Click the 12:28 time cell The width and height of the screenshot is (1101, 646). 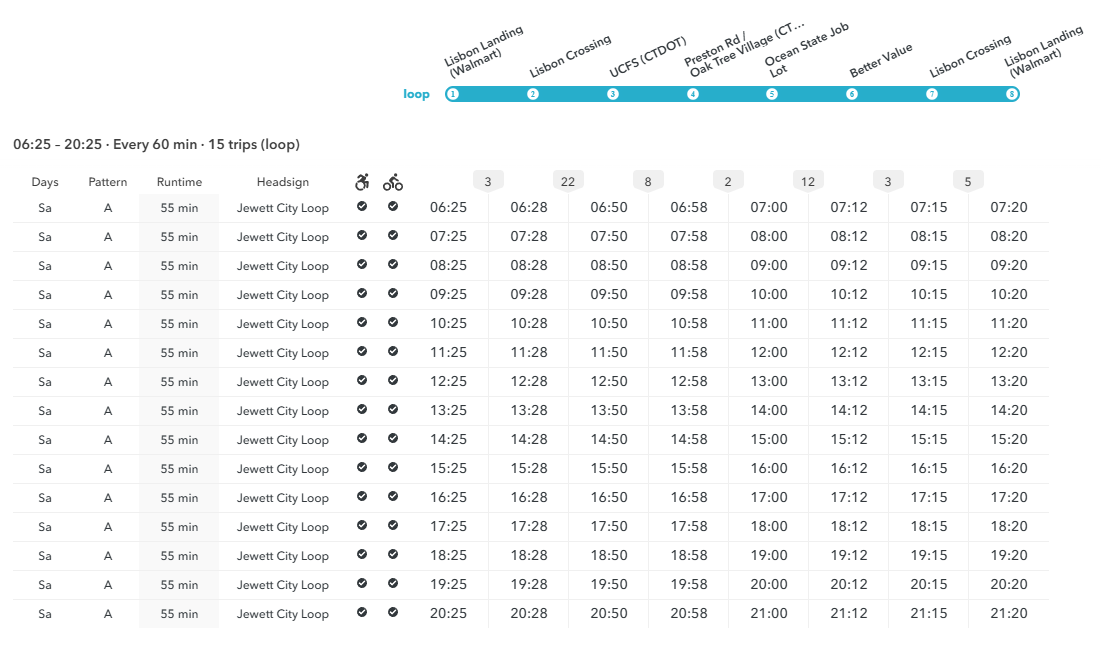click(529, 381)
